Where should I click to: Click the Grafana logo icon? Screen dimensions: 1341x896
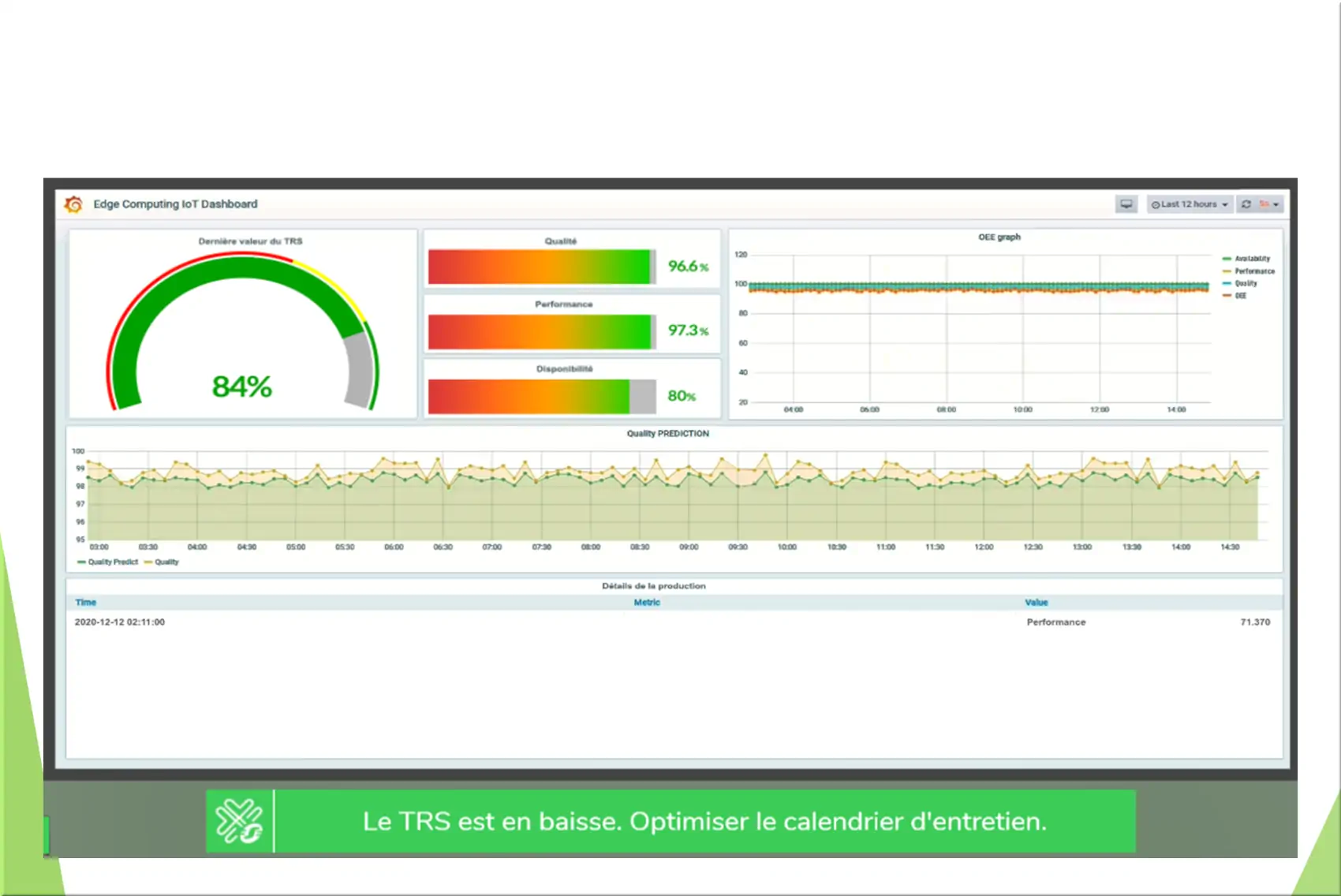click(x=73, y=204)
